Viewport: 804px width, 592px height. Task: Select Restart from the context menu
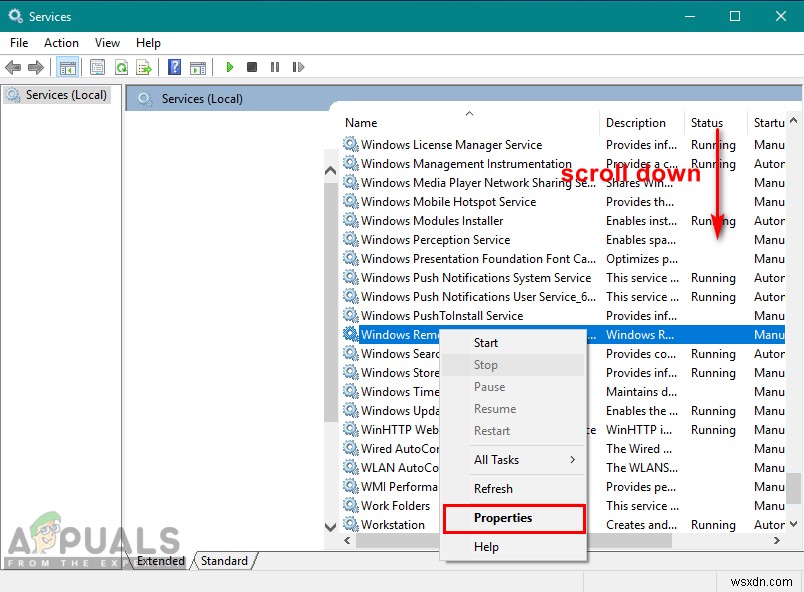coord(491,431)
